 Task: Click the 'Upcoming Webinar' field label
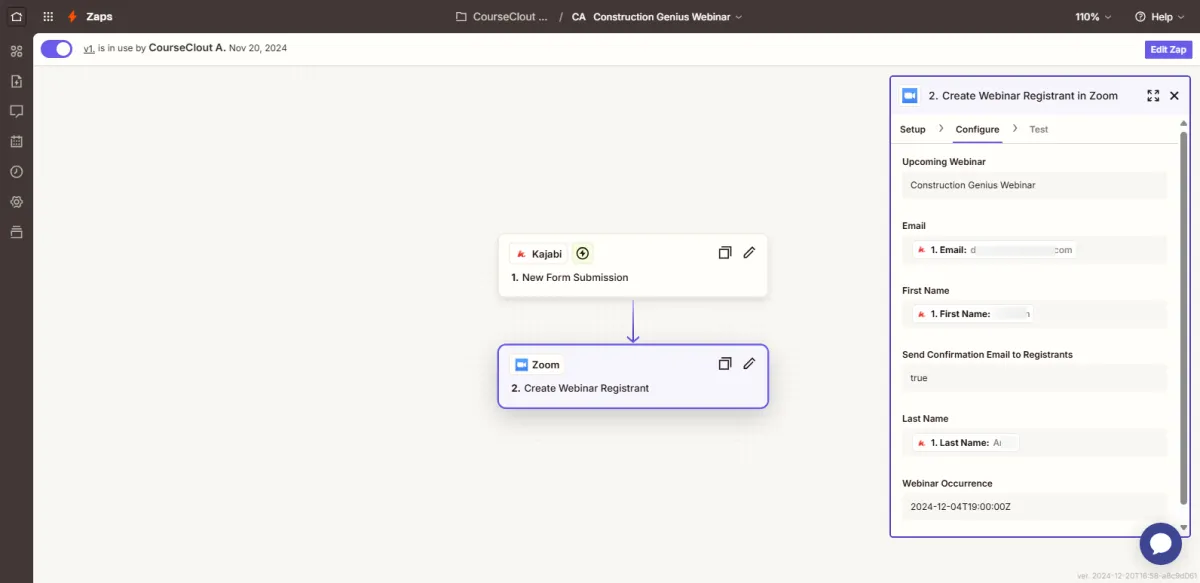[x=944, y=161]
